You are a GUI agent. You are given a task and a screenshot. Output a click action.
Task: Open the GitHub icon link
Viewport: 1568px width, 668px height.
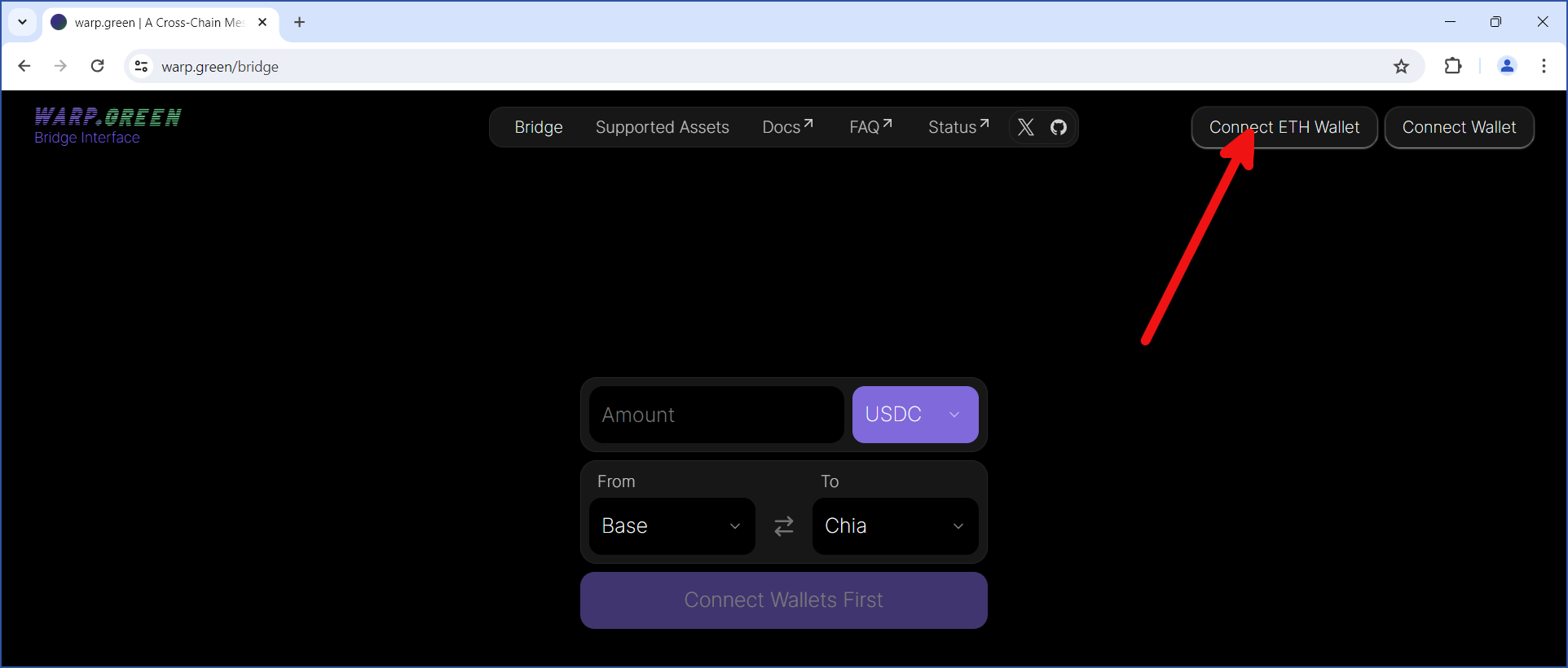[x=1059, y=127]
